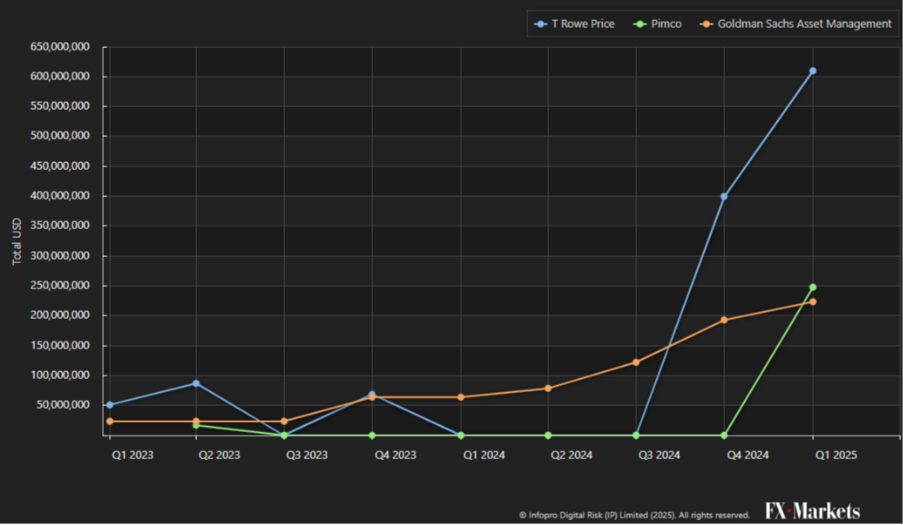Click the orange Goldman Sachs legend marker

click(706, 24)
